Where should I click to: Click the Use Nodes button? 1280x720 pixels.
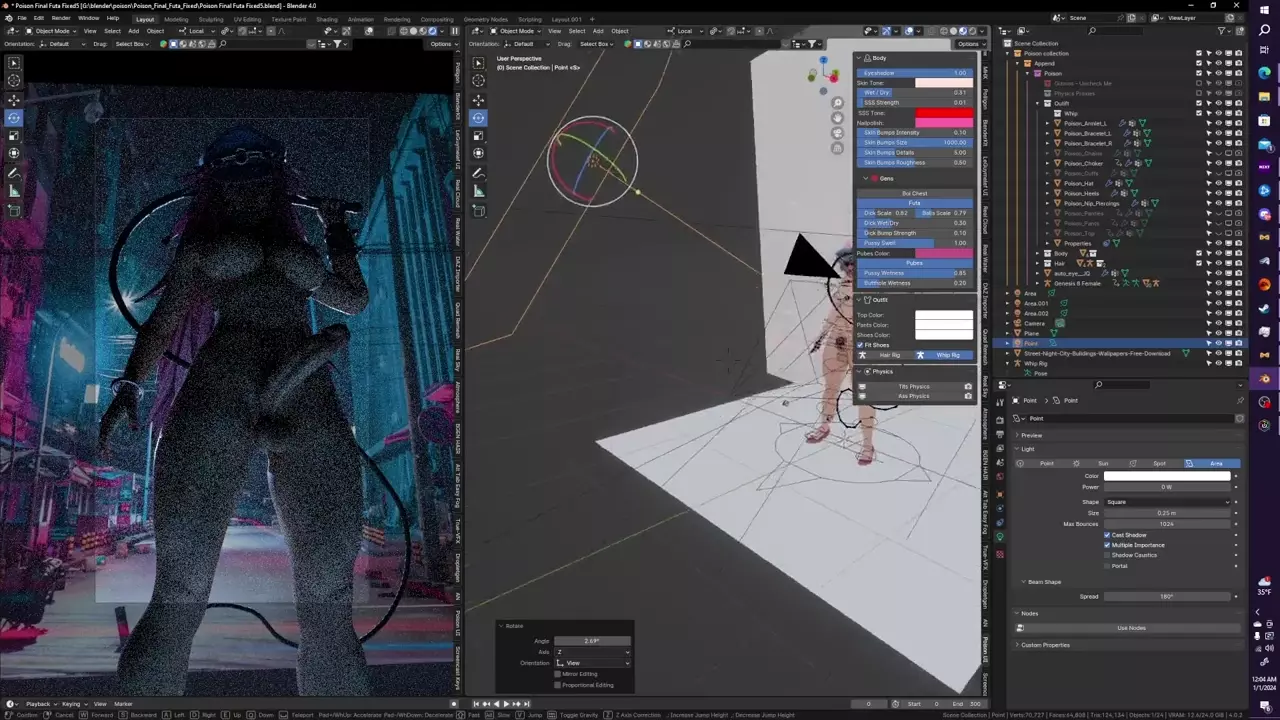click(1130, 628)
